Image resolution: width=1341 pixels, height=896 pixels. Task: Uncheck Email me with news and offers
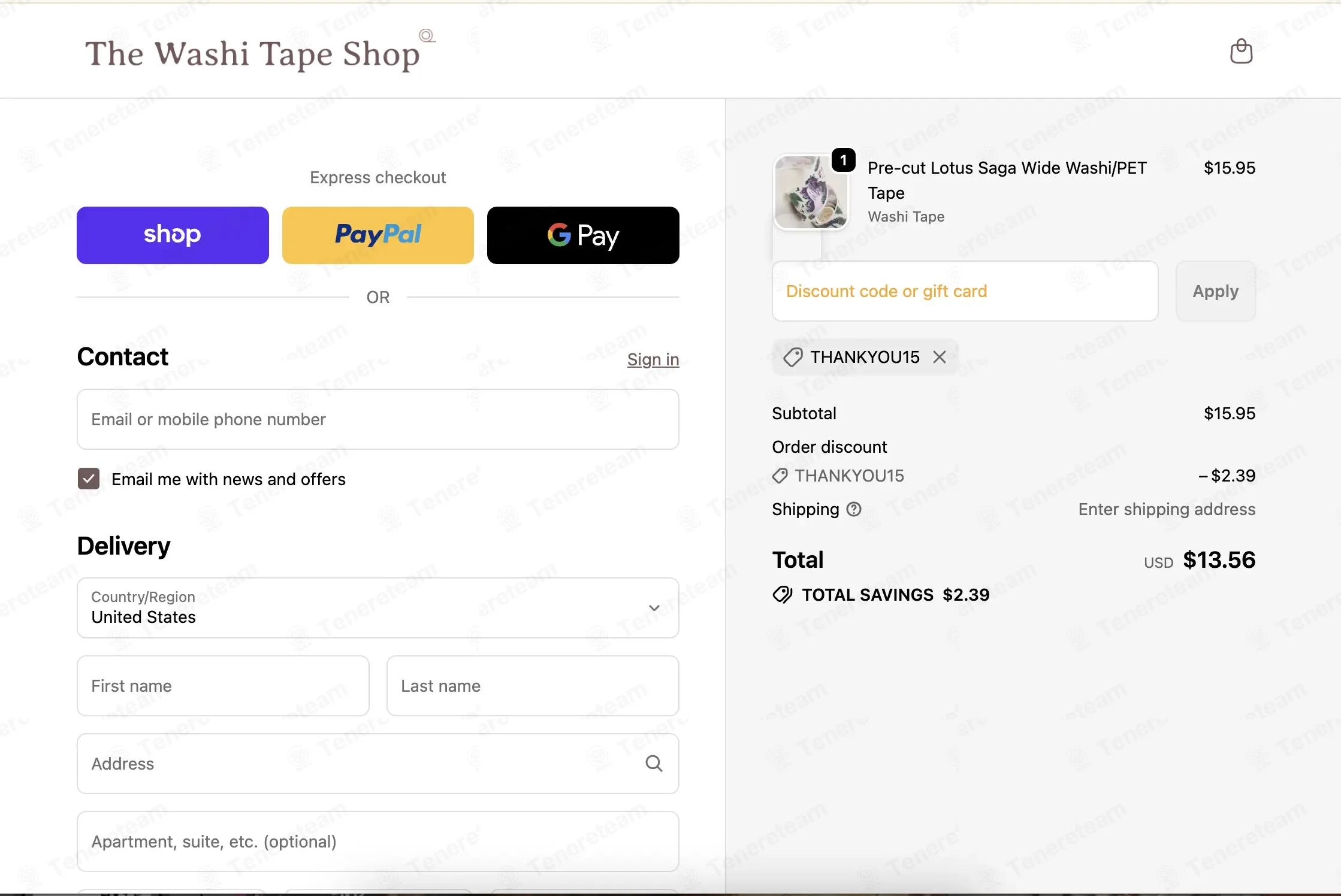coord(89,479)
